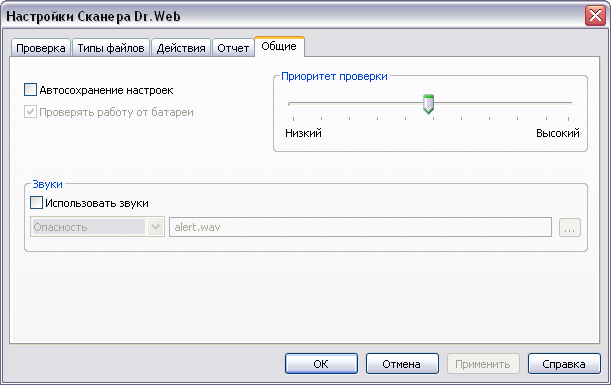Click the Приоритет проверки slider thumb
This screenshot has height=385, width=611.
pos(428,104)
